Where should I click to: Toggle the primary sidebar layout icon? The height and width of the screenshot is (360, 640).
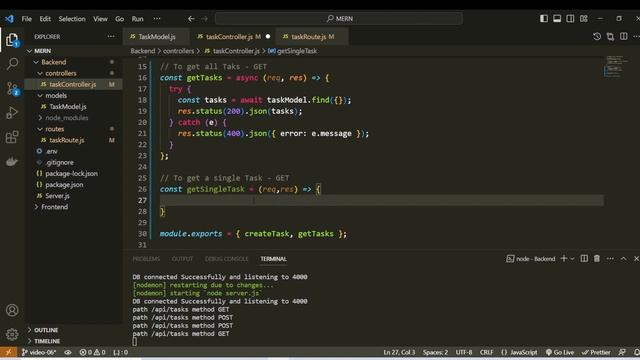pos(544,19)
